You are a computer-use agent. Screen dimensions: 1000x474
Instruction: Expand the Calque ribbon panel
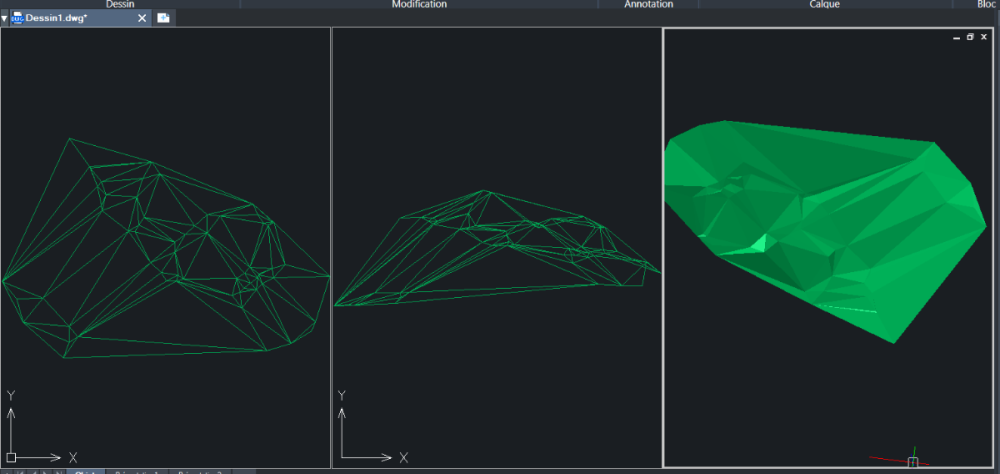[825, 4]
